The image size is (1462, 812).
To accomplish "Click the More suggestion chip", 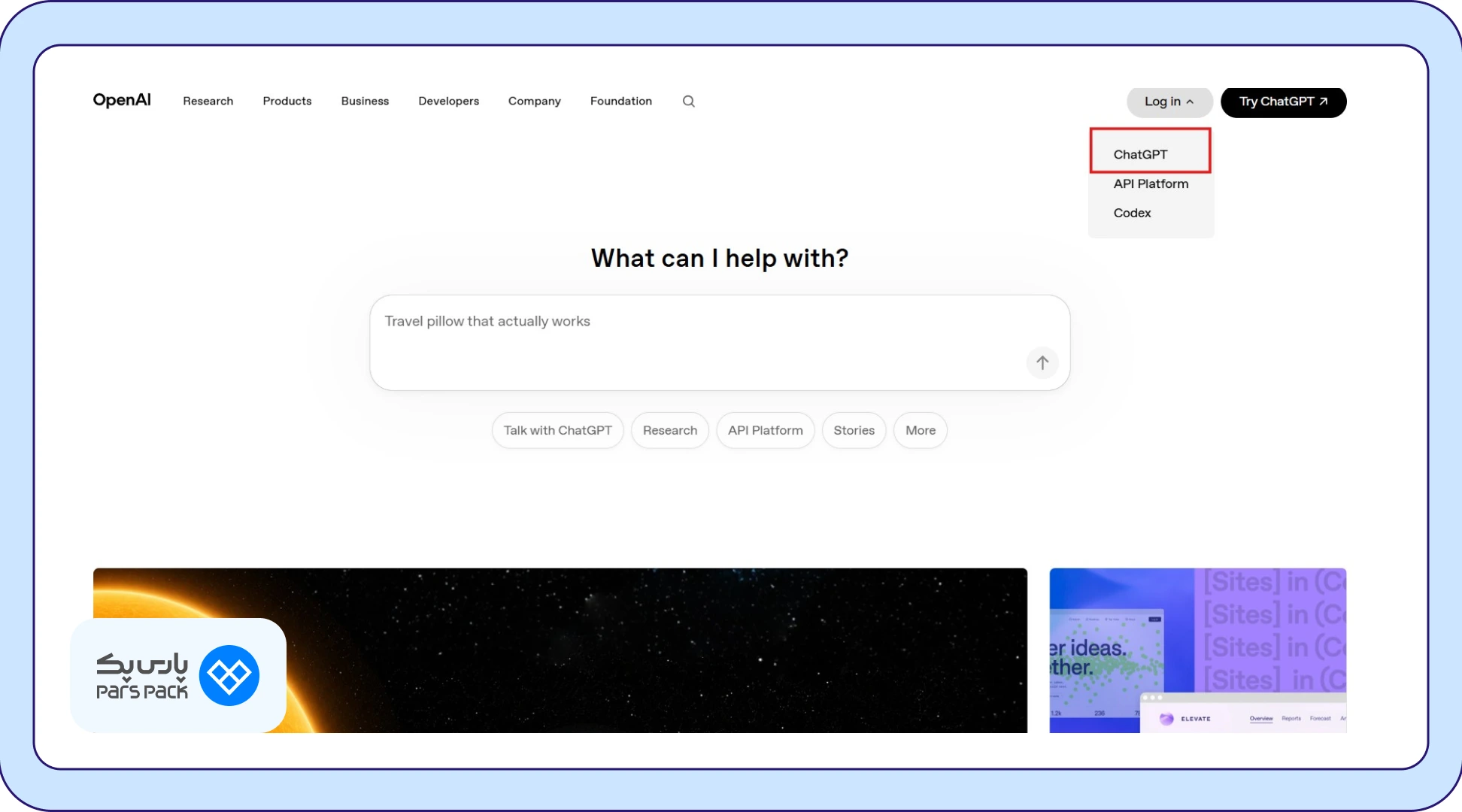I will 921,430.
